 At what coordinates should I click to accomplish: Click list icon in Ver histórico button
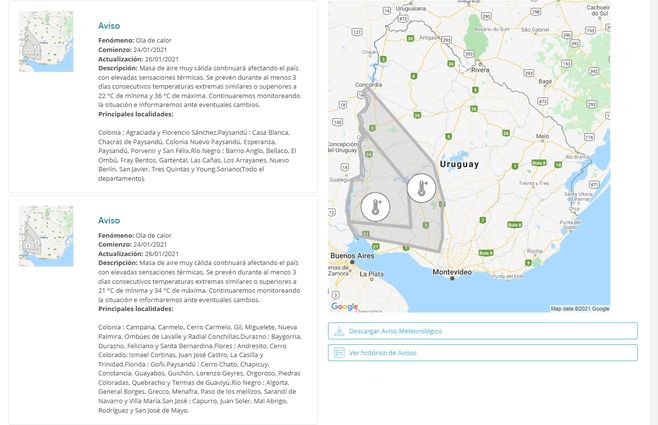pyautogui.click(x=340, y=353)
